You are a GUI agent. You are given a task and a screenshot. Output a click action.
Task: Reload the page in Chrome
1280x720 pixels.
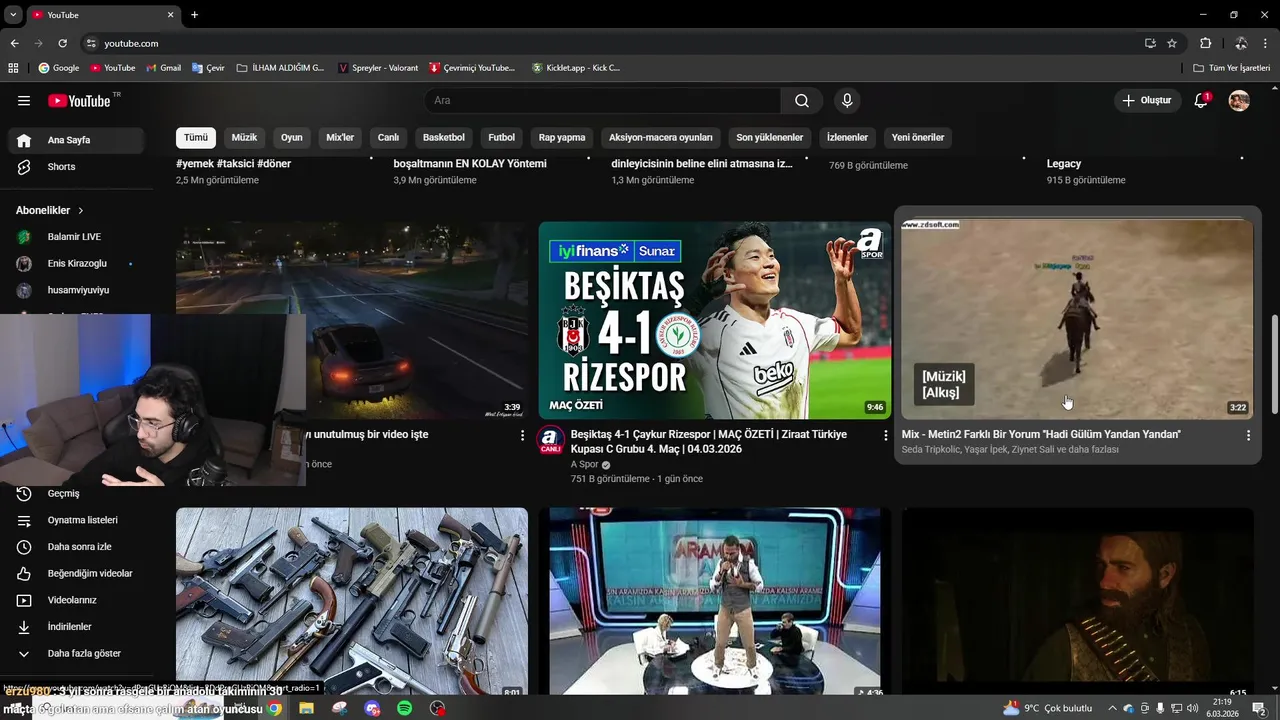(62, 43)
